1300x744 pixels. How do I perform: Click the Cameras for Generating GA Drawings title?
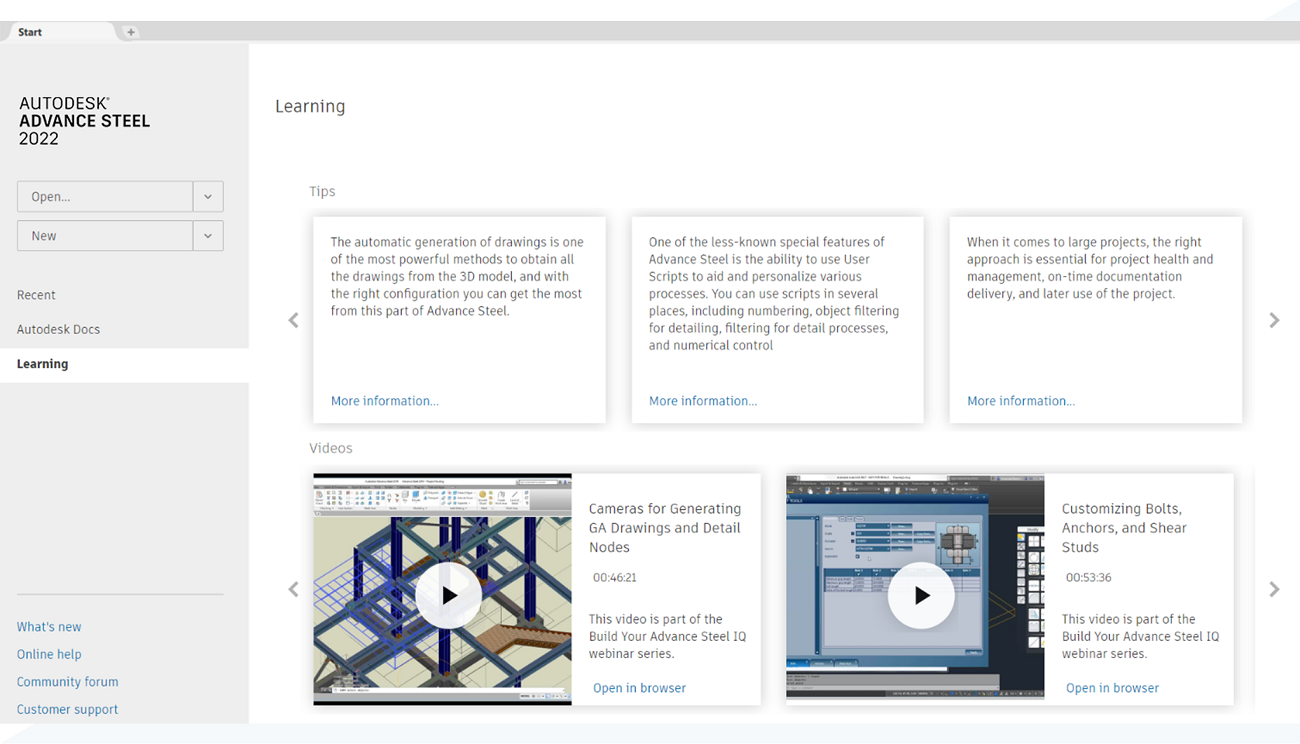click(x=665, y=528)
